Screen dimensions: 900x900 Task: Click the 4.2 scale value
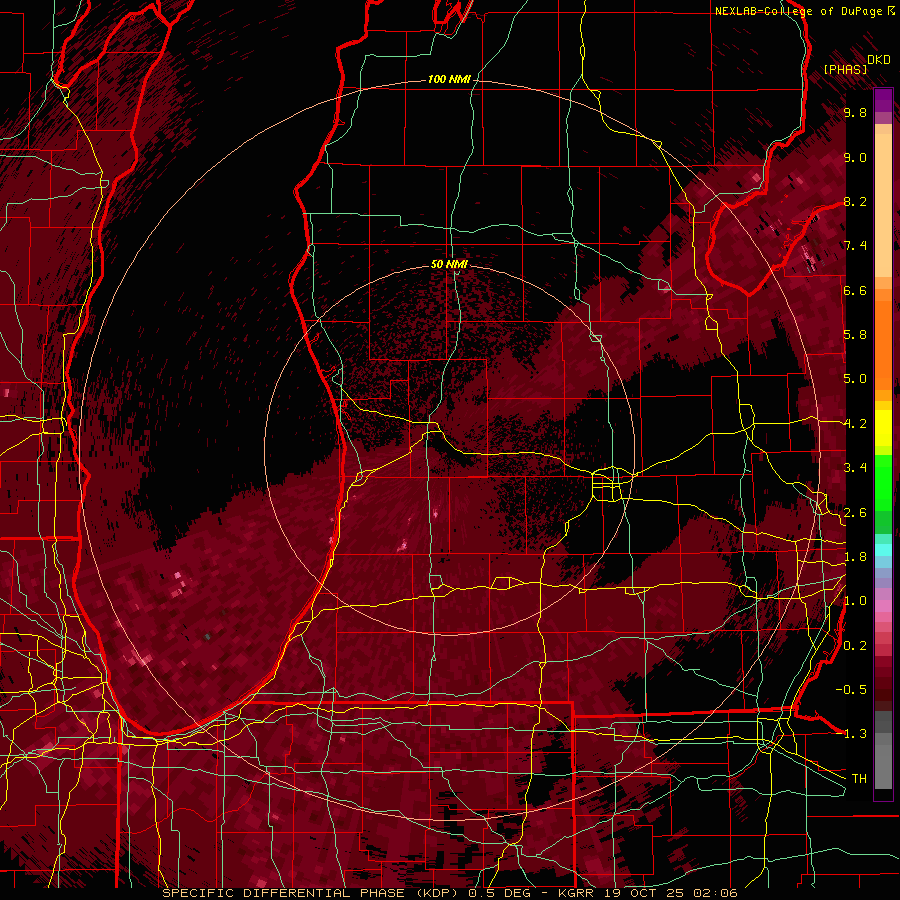pos(855,424)
